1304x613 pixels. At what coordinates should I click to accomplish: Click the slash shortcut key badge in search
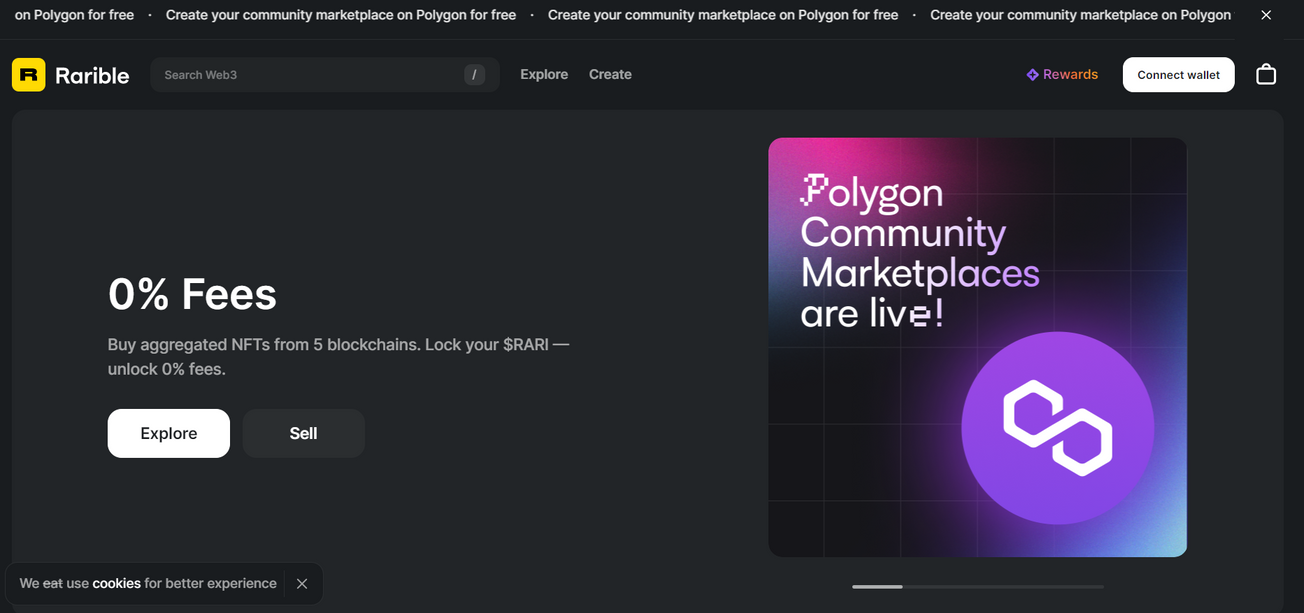coord(475,75)
